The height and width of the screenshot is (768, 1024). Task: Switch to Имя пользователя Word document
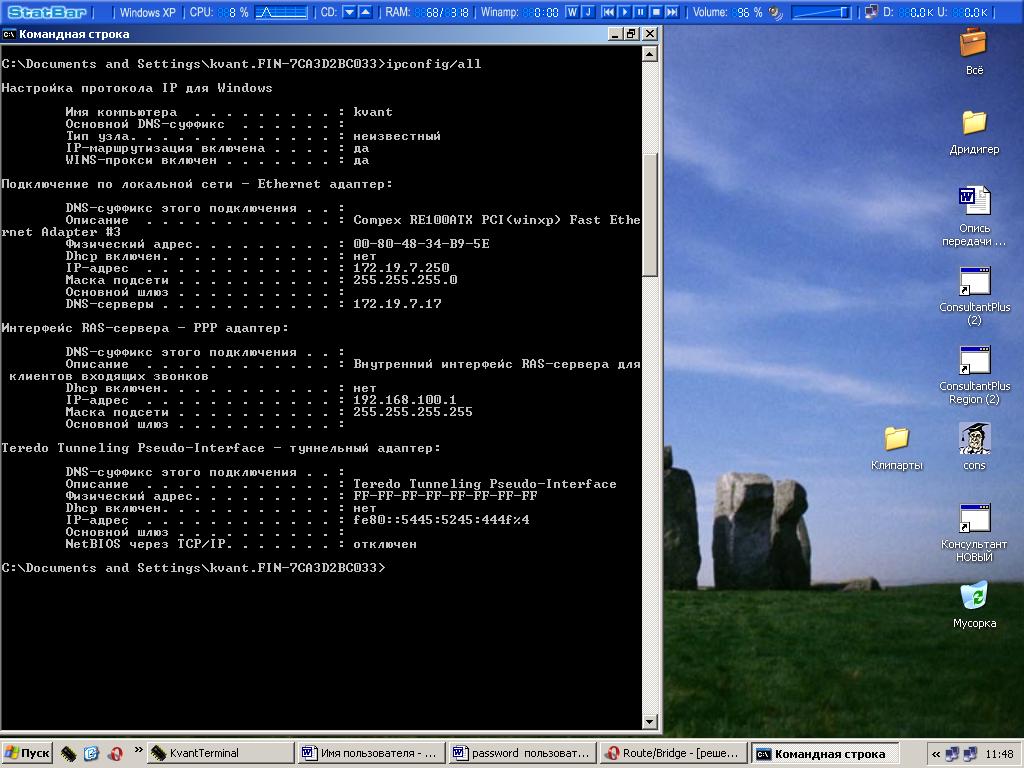(370, 753)
